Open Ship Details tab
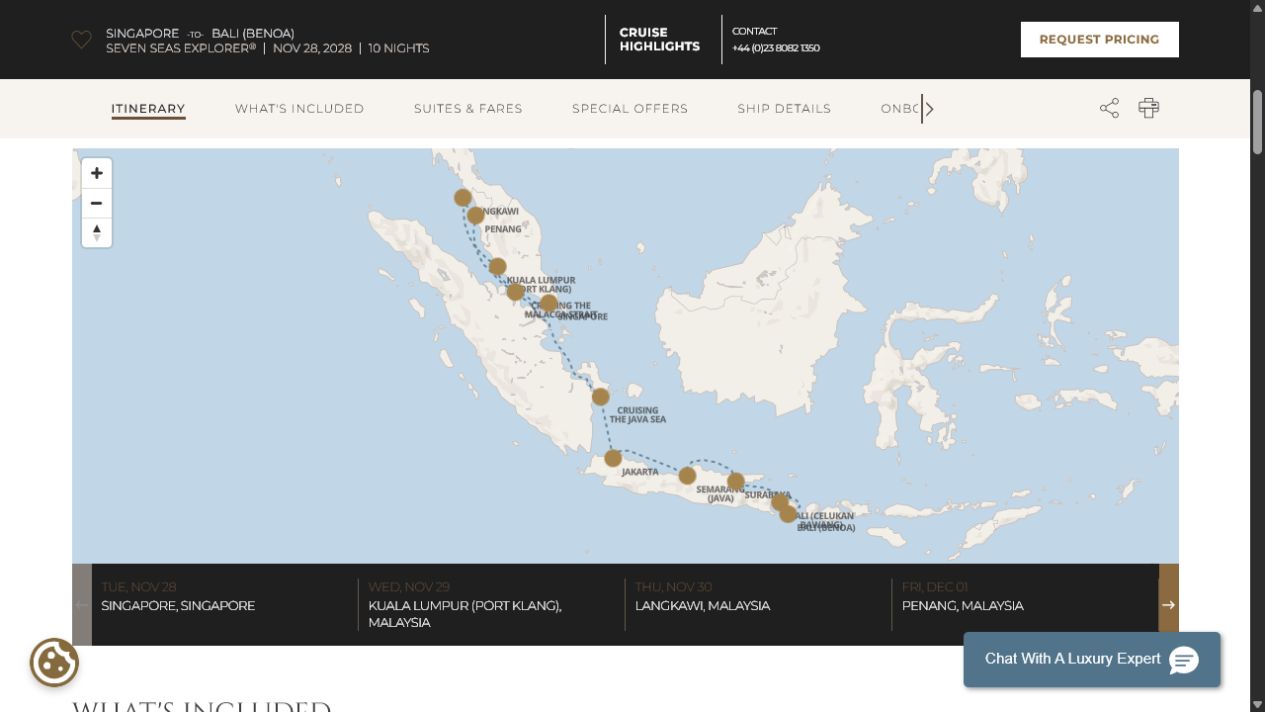Viewport: 1265px width, 712px height. click(x=784, y=109)
